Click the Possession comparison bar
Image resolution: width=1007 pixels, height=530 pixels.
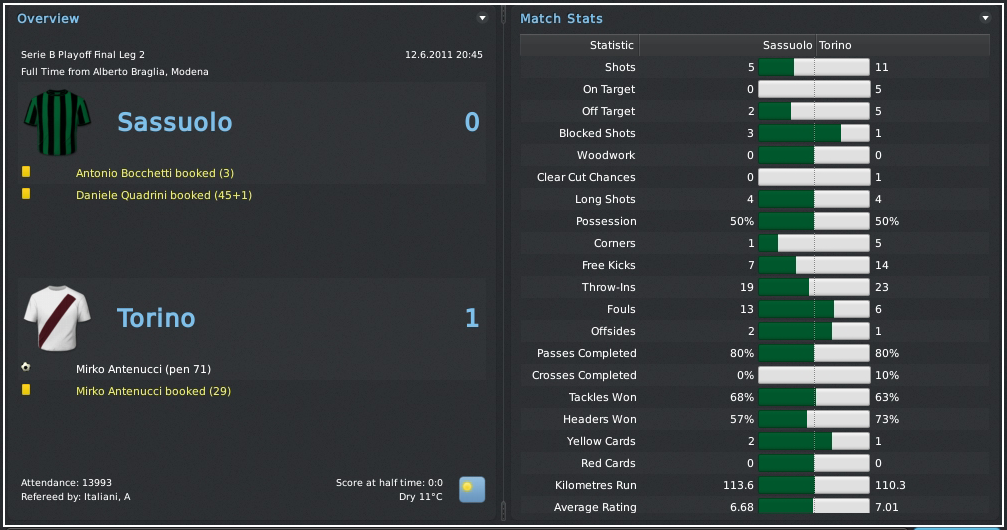(x=814, y=221)
